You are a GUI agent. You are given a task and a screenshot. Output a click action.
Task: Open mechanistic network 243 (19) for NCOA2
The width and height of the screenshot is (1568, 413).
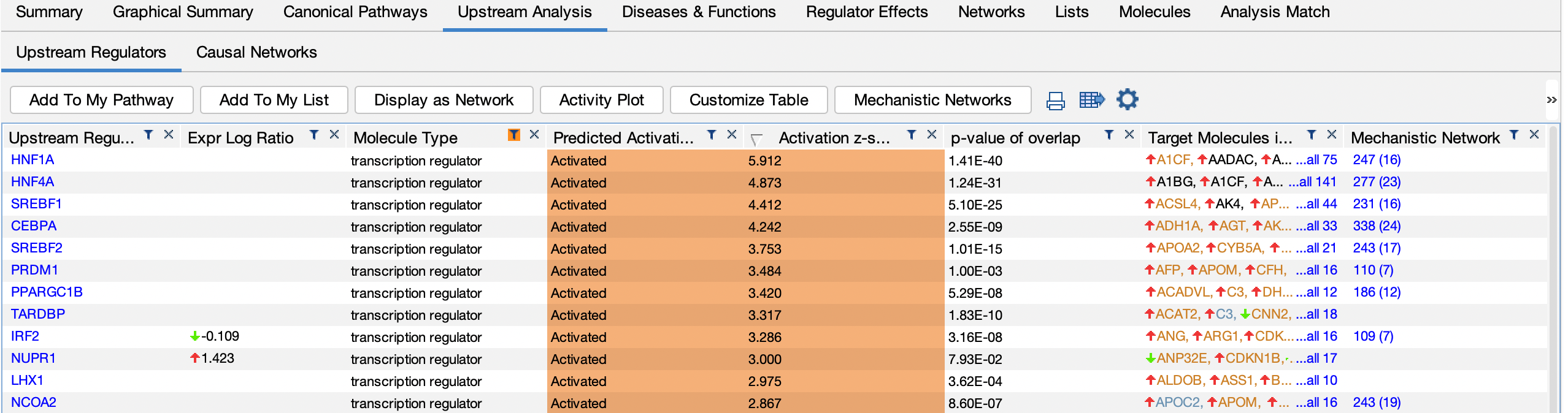(1377, 403)
